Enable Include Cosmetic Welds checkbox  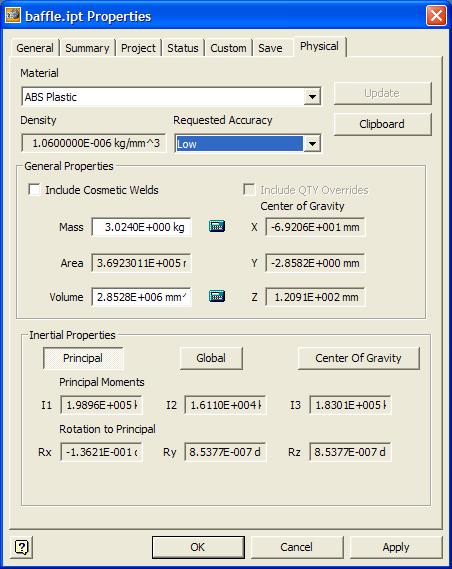[34, 189]
